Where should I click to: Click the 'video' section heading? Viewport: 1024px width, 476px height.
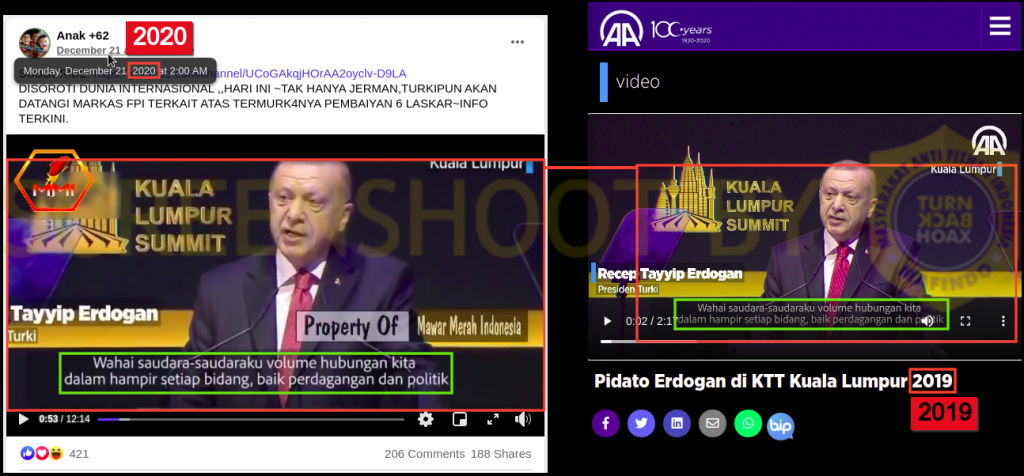tap(638, 82)
